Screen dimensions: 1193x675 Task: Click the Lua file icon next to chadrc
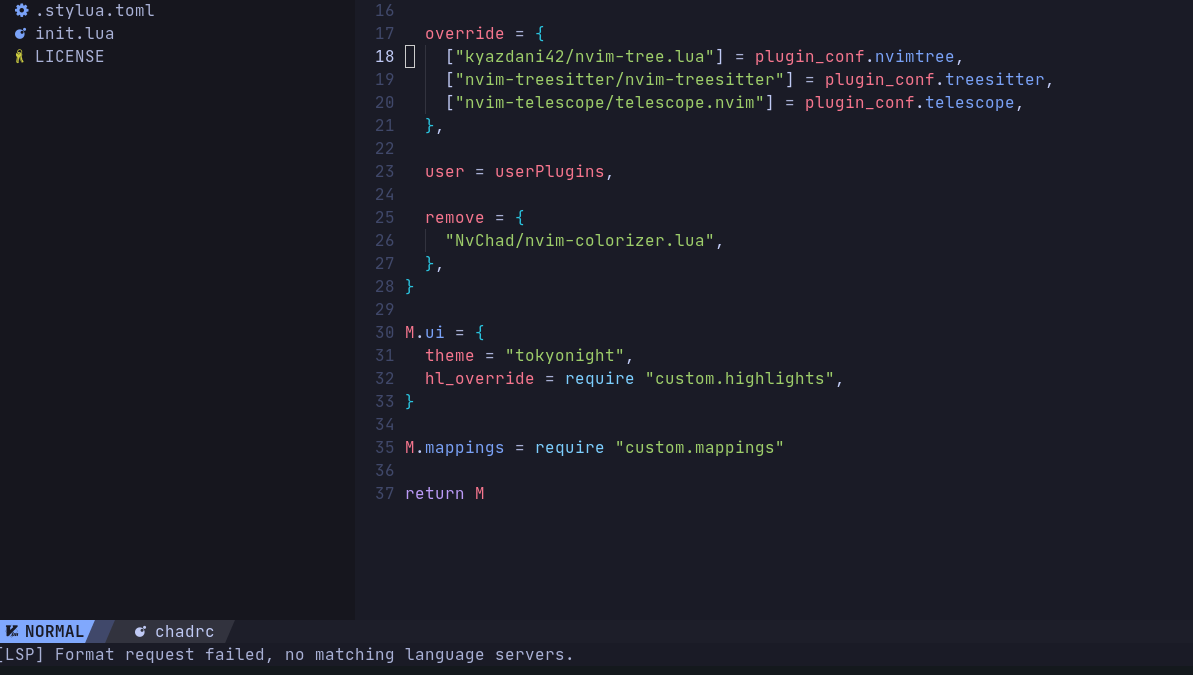pos(141,632)
